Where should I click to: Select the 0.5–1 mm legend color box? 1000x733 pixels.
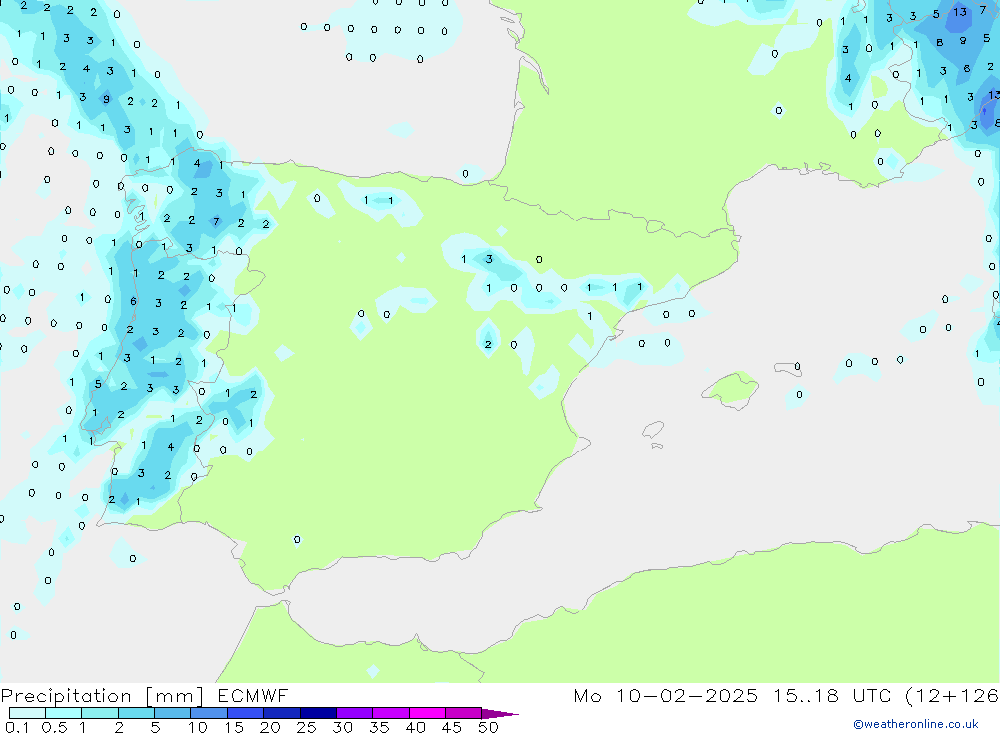point(64,713)
